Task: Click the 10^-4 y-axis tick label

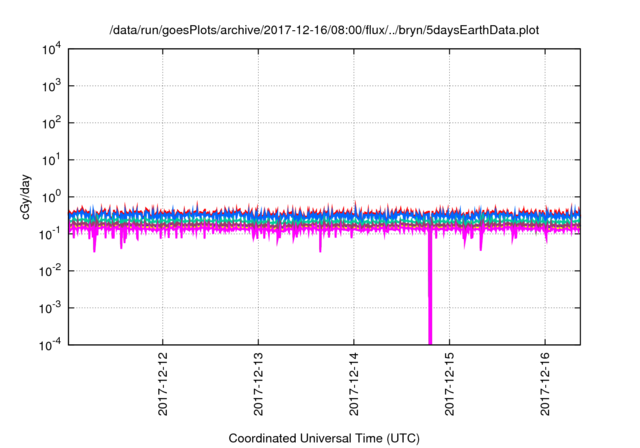Action: 50,346
